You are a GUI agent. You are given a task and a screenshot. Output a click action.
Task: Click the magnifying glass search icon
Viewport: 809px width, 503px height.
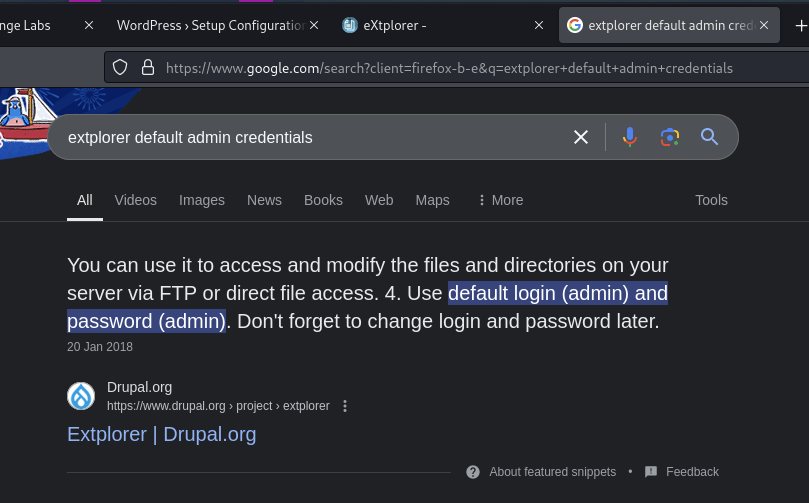[x=709, y=137]
